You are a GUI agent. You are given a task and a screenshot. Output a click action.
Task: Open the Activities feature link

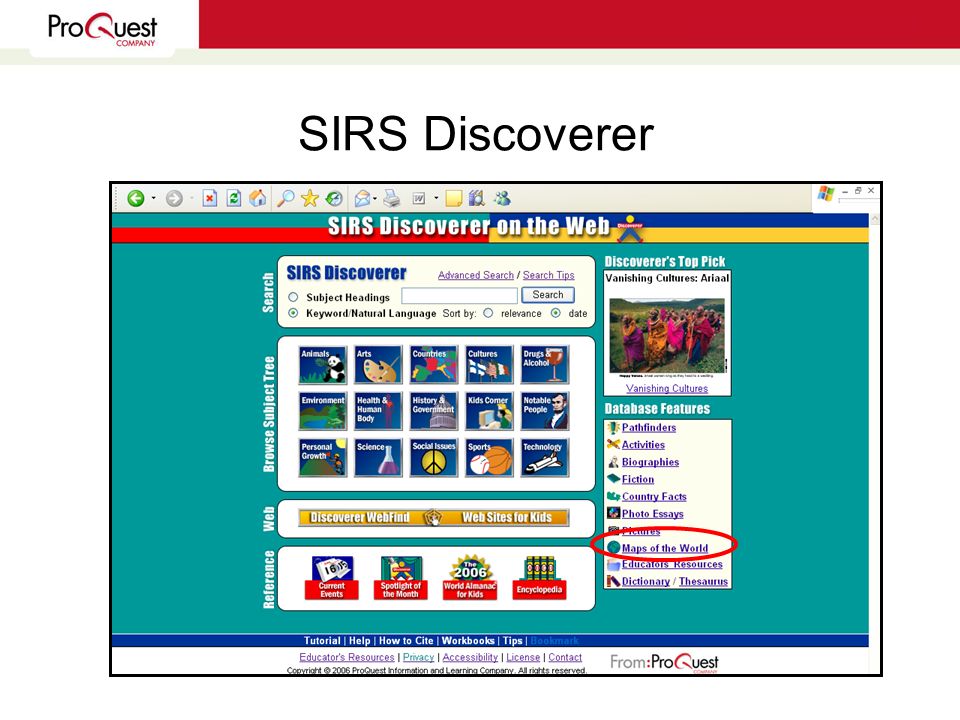coord(643,444)
